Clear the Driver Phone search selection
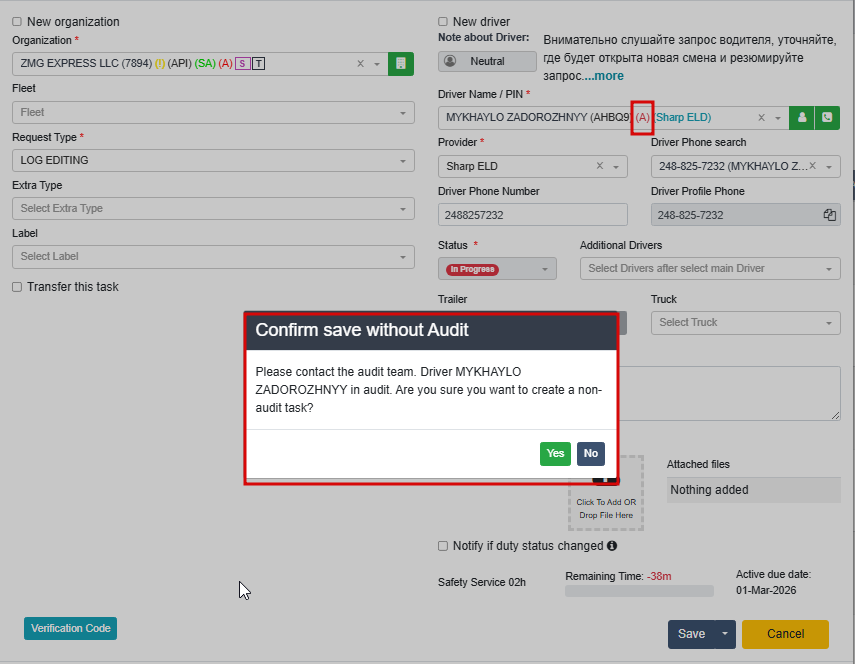Image resolution: width=855 pixels, height=664 pixels. tap(812, 166)
